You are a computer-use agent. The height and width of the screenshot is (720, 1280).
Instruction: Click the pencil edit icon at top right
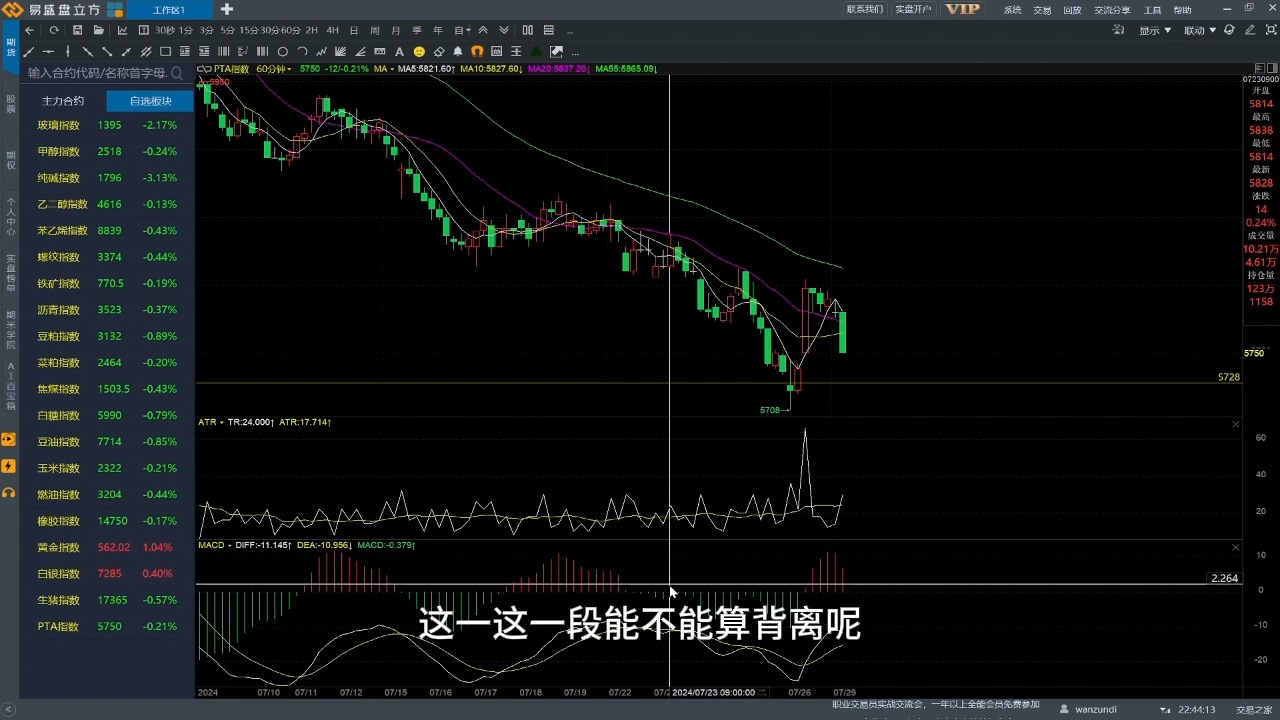point(1249,30)
